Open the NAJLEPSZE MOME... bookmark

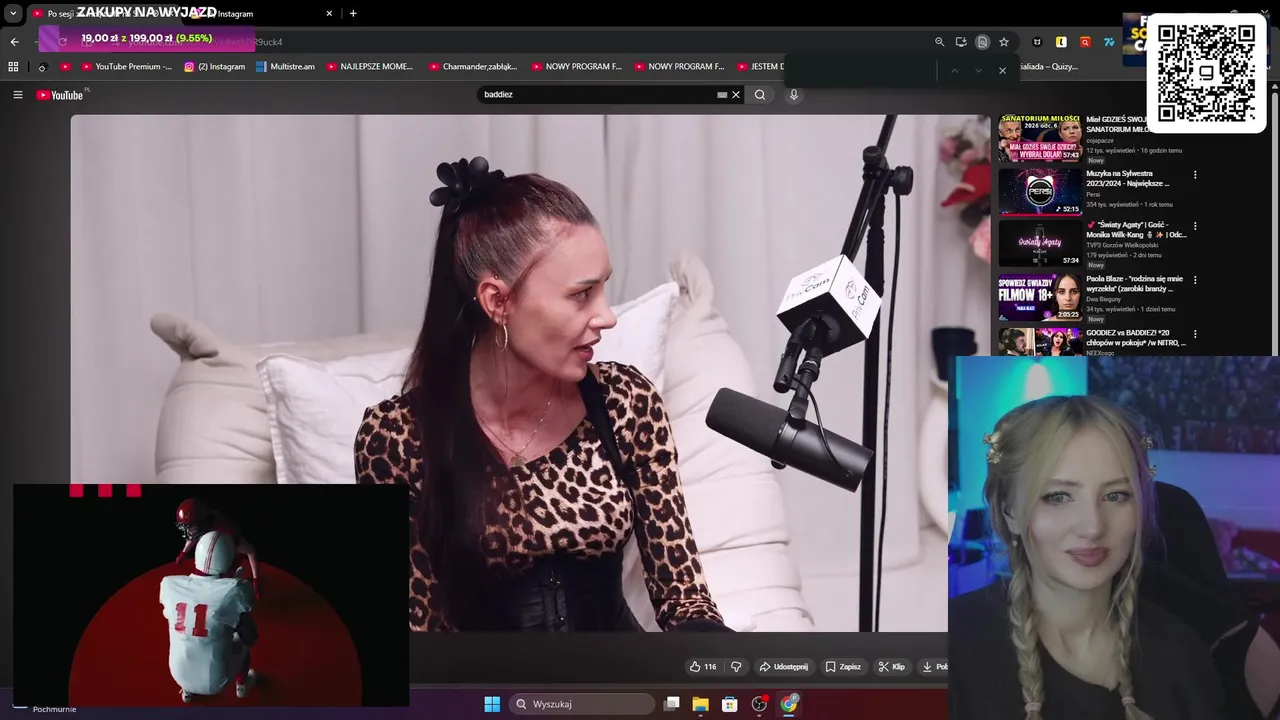[369, 67]
